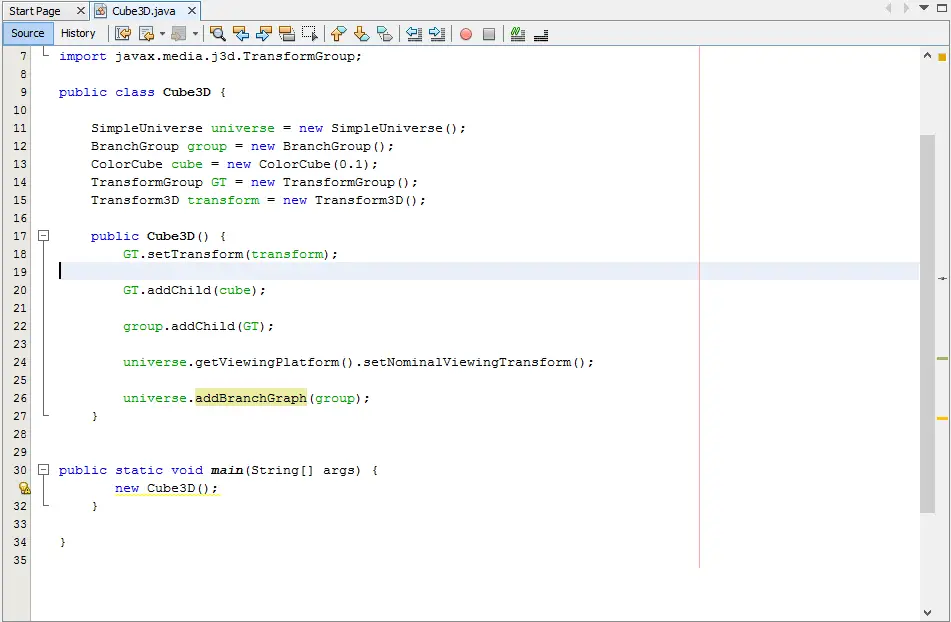Toggle a bookmark on the current line
This screenshot has height=622, width=951.
385,33
